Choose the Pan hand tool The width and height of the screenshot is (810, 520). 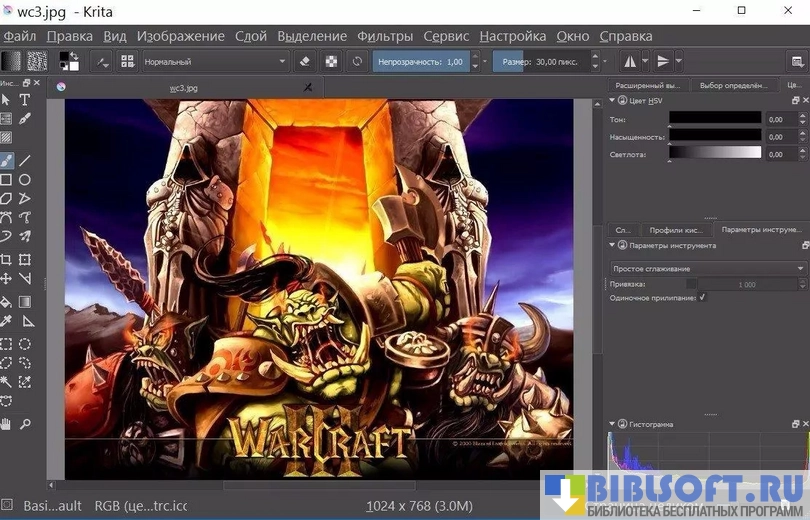tap(7, 424)
